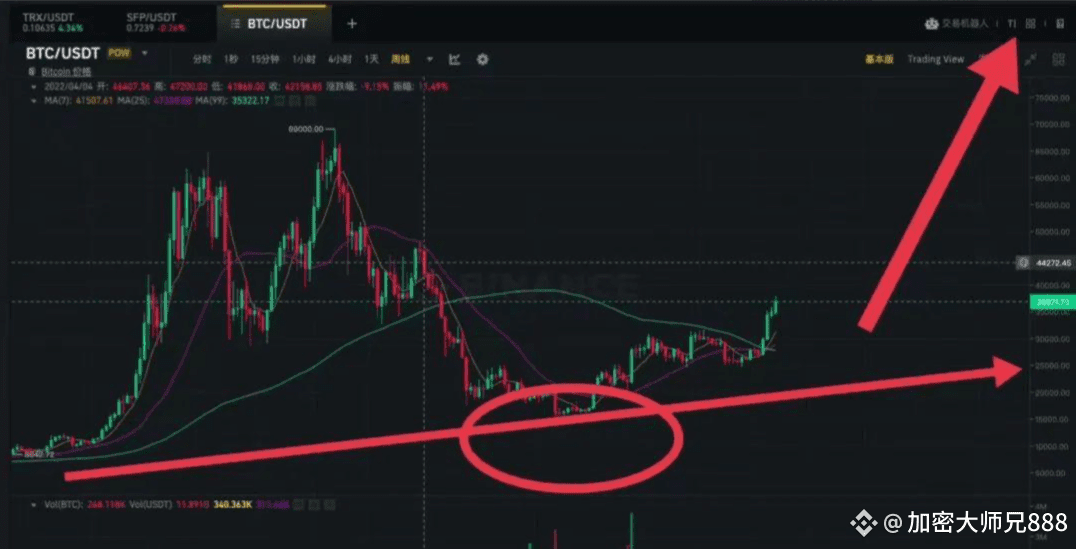Click the list icon beside BTC/USDT tab

tap(235, 23)
